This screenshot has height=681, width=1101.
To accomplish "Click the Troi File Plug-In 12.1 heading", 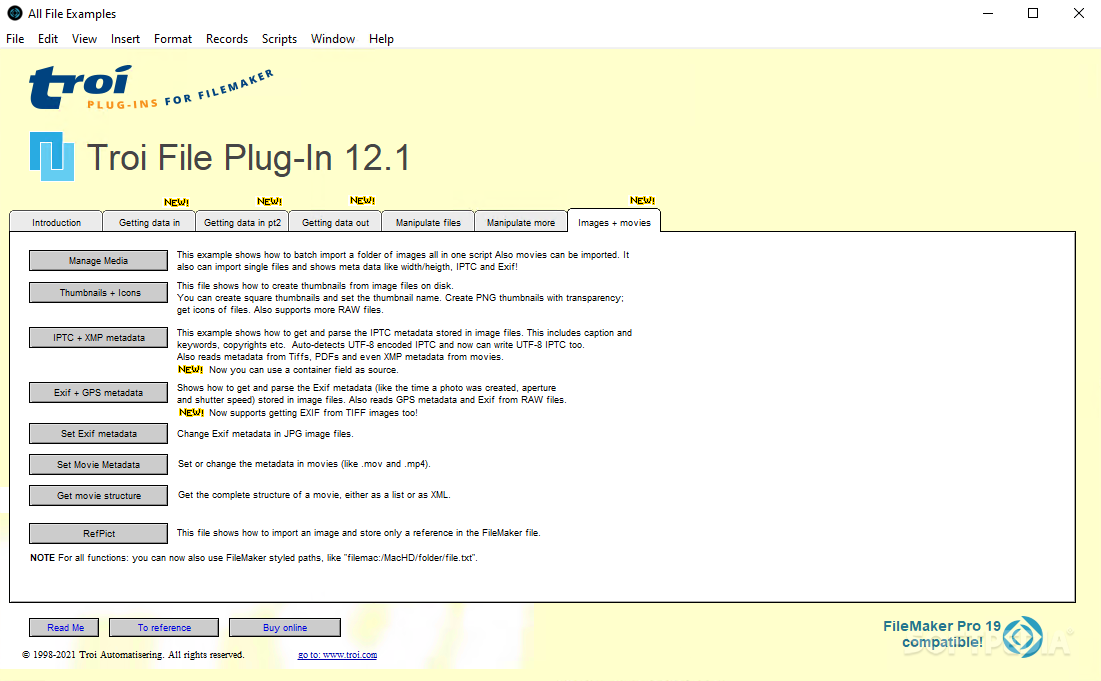I will pyautogui.click(x=249, y=157).
